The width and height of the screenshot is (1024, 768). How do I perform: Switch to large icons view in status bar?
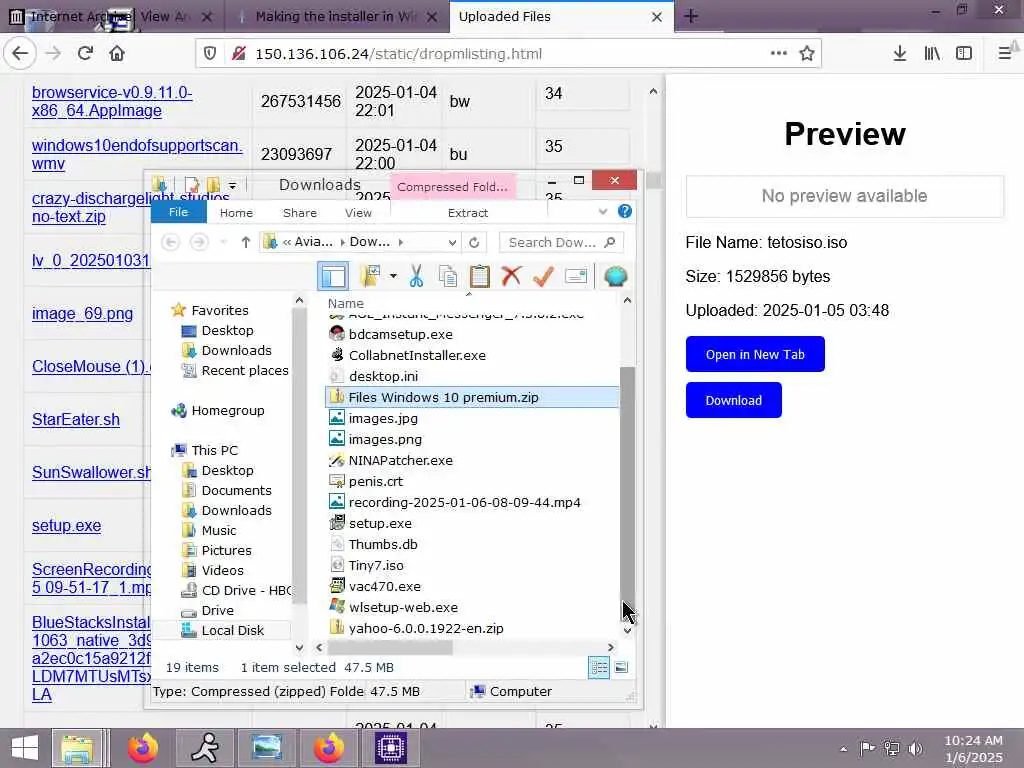[x=621, y=667]
